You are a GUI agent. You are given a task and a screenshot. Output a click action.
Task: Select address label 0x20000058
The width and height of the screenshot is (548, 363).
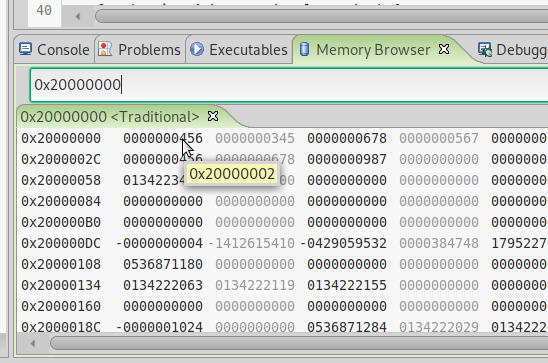point(61,180)
